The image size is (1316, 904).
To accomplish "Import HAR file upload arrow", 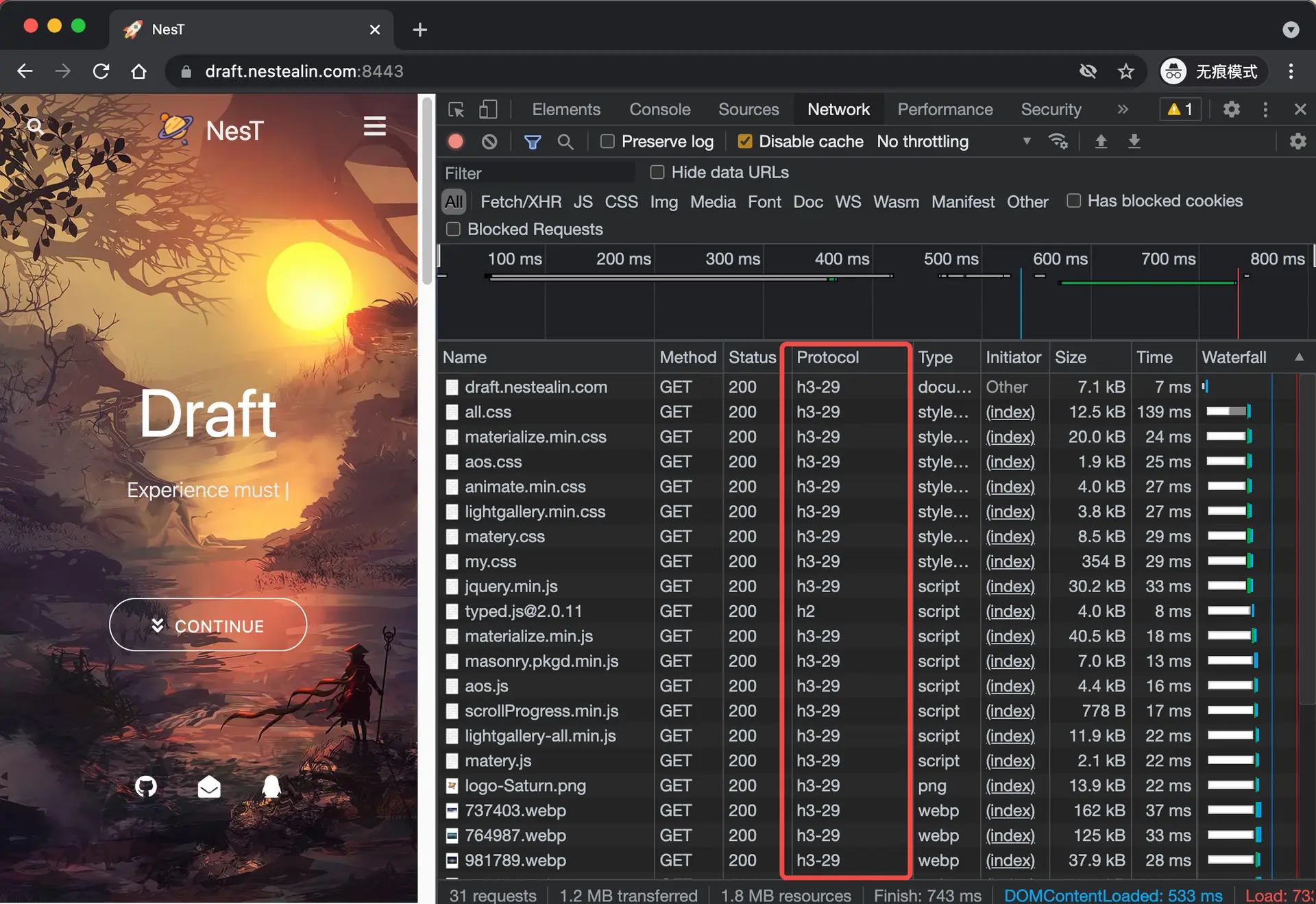I will click(x=1101, y=141).
